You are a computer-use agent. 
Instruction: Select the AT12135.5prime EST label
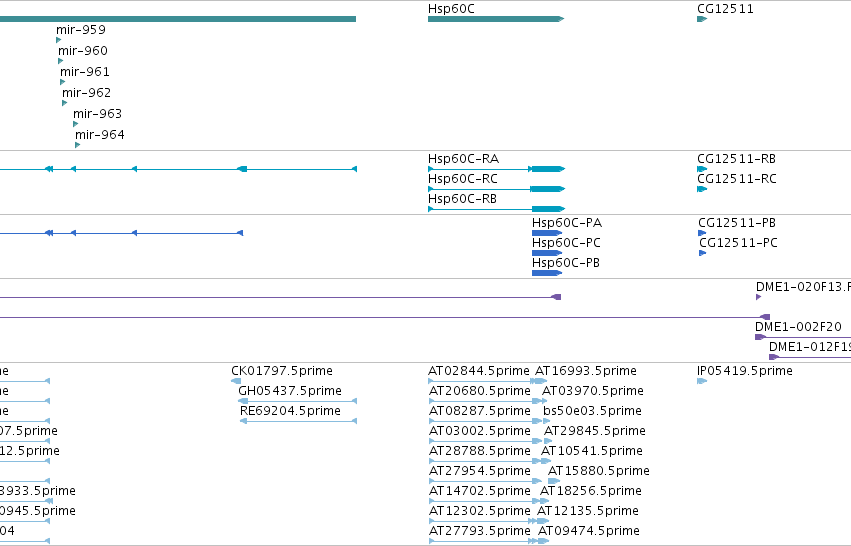point(588,512)
